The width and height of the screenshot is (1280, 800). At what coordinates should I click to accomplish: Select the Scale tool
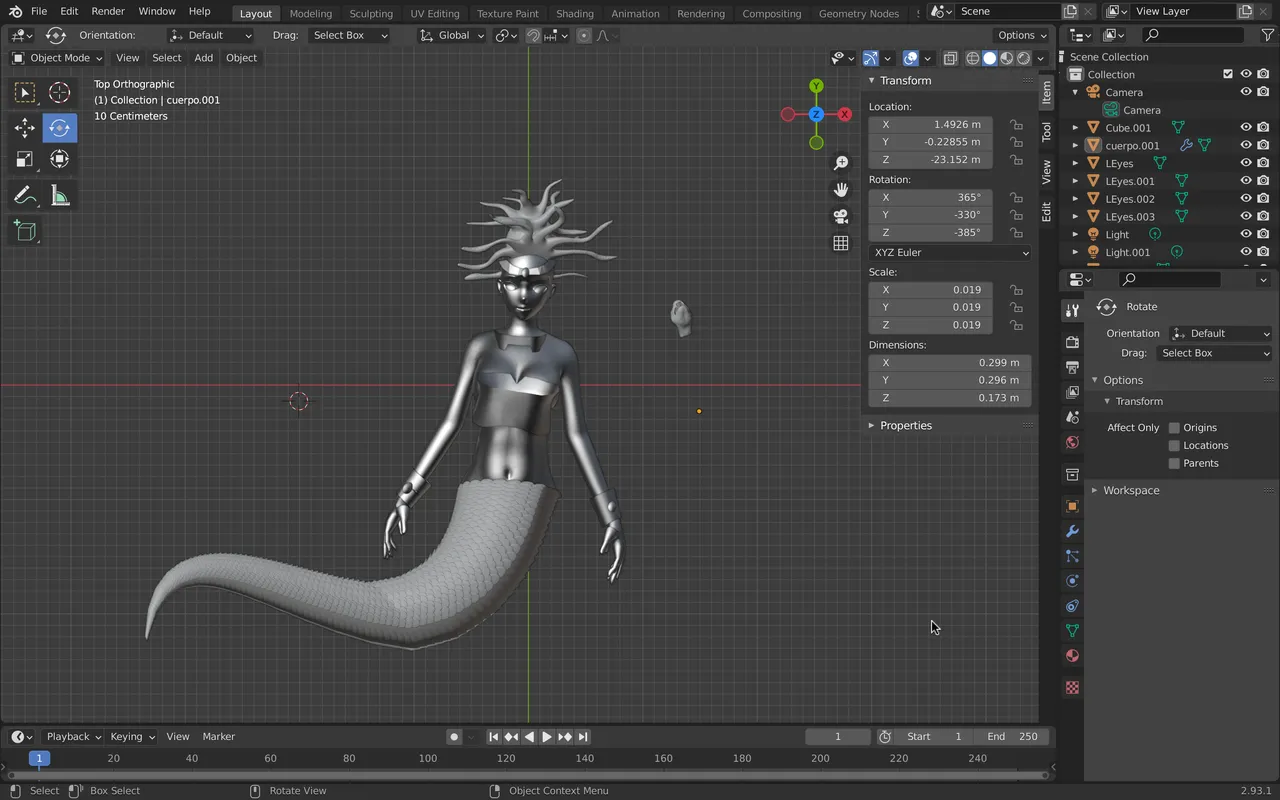click(25, 159)
